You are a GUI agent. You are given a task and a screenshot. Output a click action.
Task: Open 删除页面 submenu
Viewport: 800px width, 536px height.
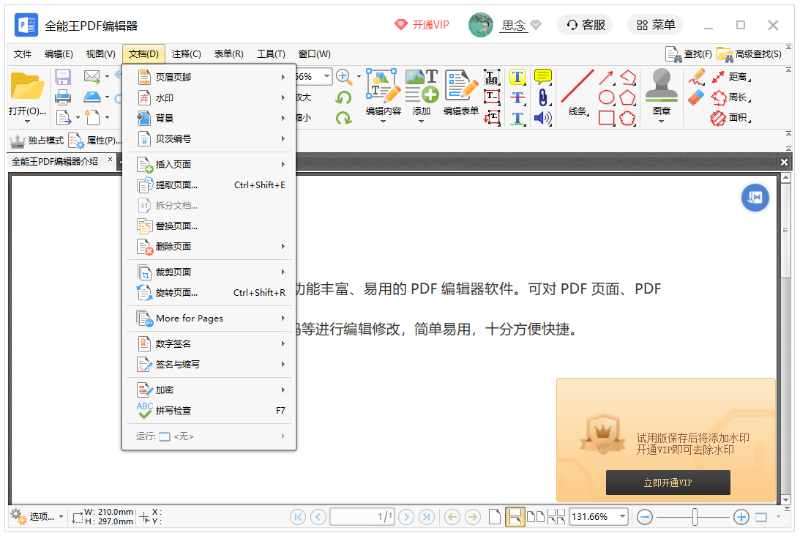coord(209,246)
